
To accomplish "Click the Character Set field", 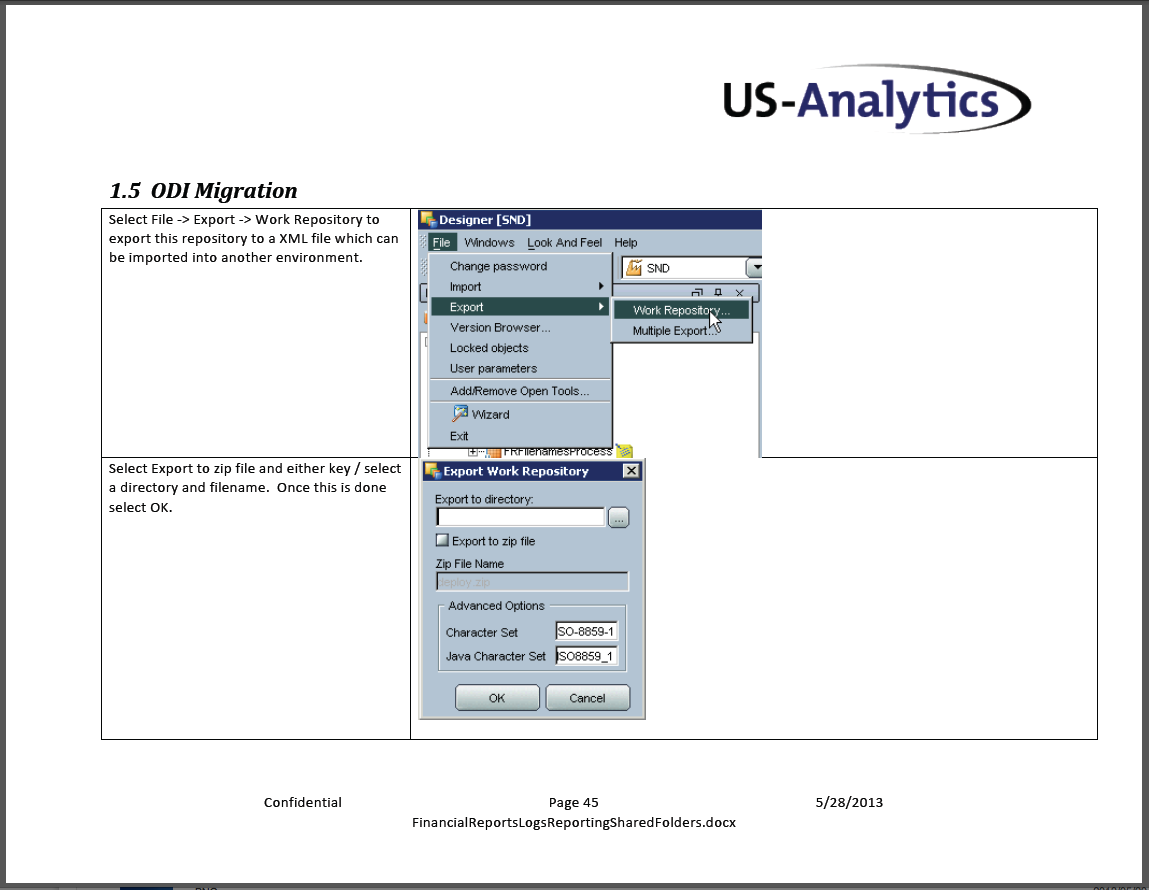I will point(586,631).
